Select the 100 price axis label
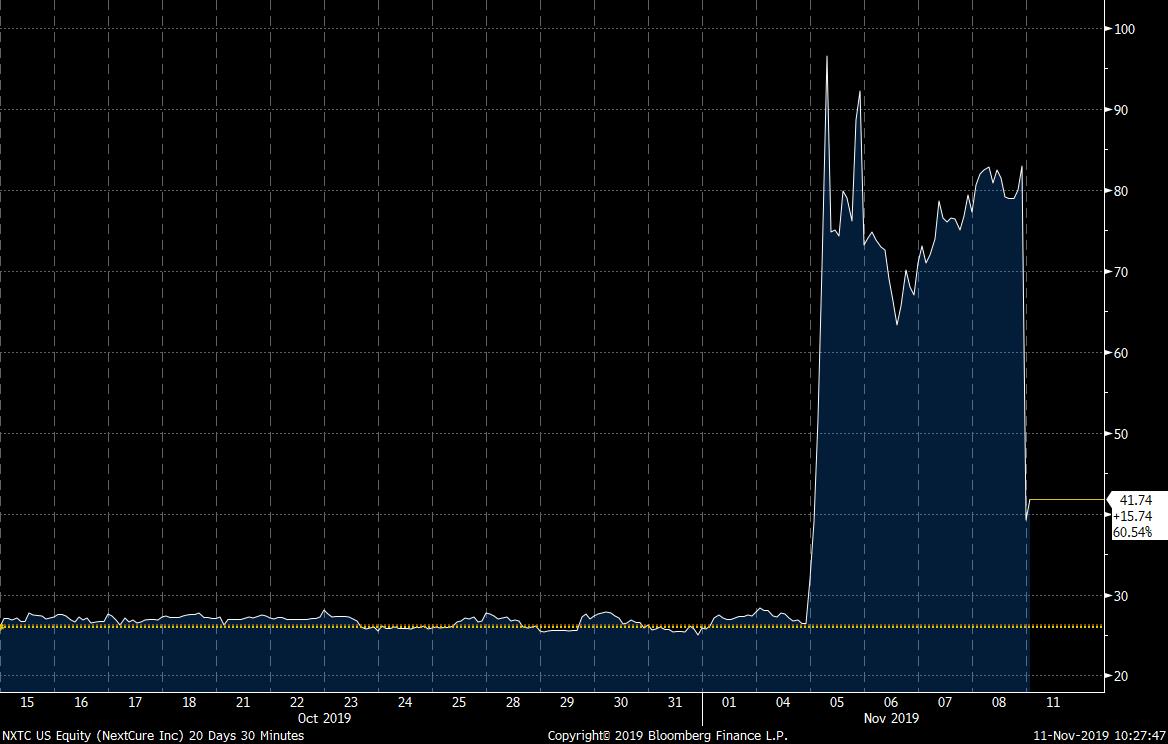 pos(1124,29)
